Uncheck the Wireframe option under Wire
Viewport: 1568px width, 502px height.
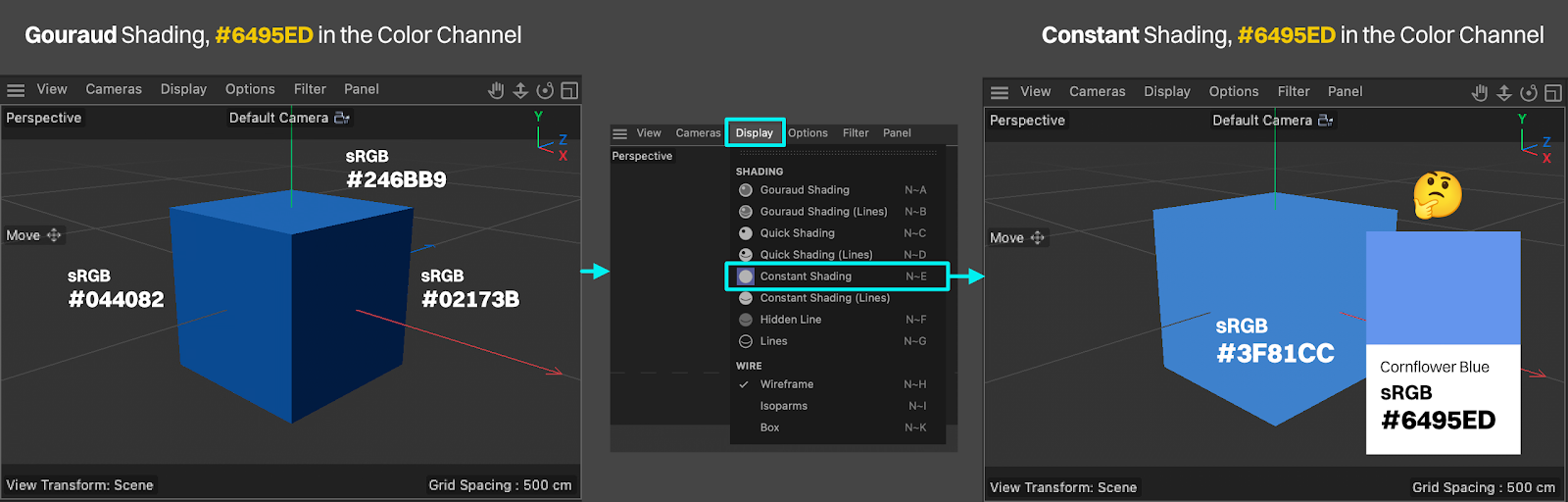click(786, 384)
